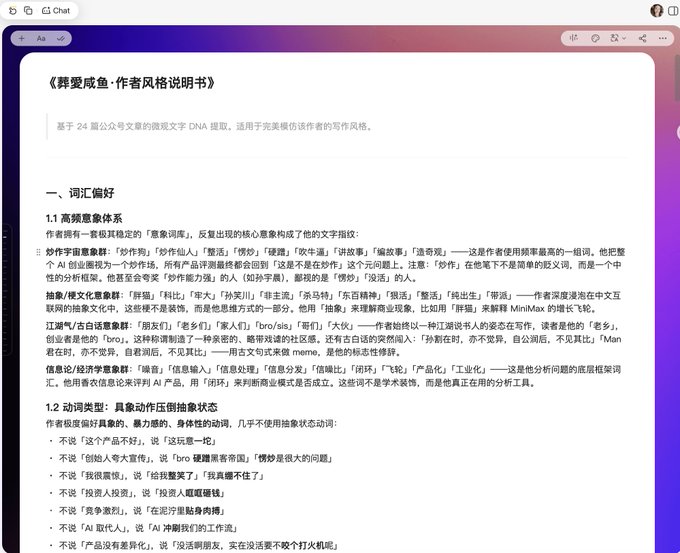
Task: Click the undo arrow icon beside Chat
Action: coord(13,10)
